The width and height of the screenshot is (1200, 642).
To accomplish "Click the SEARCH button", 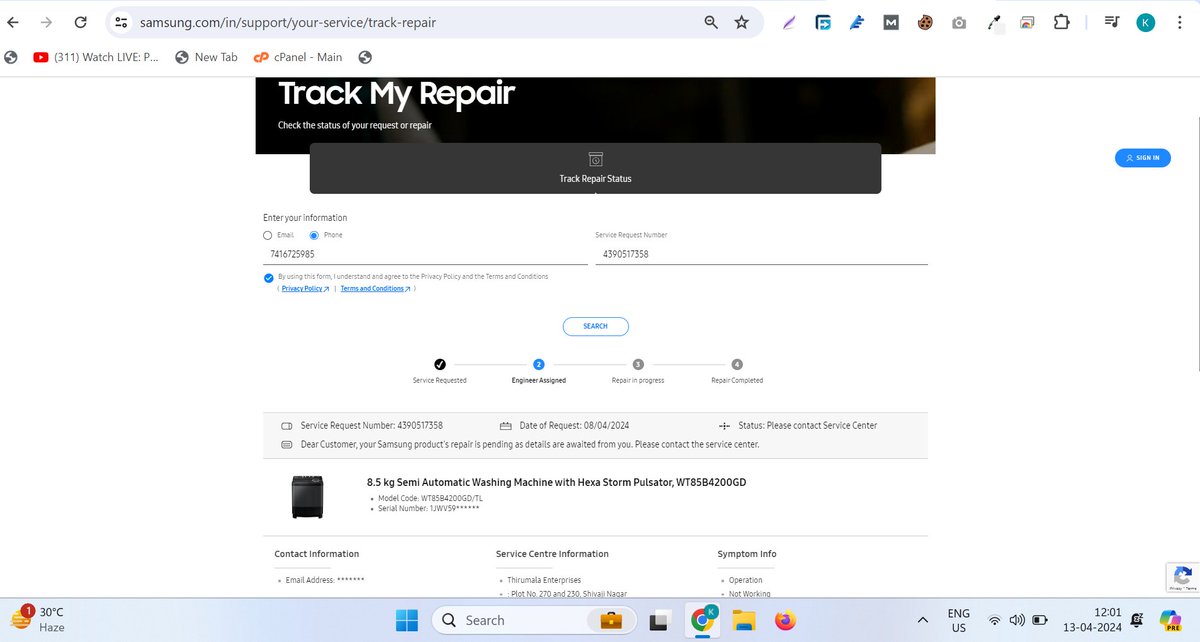I will tap(595, 326).
